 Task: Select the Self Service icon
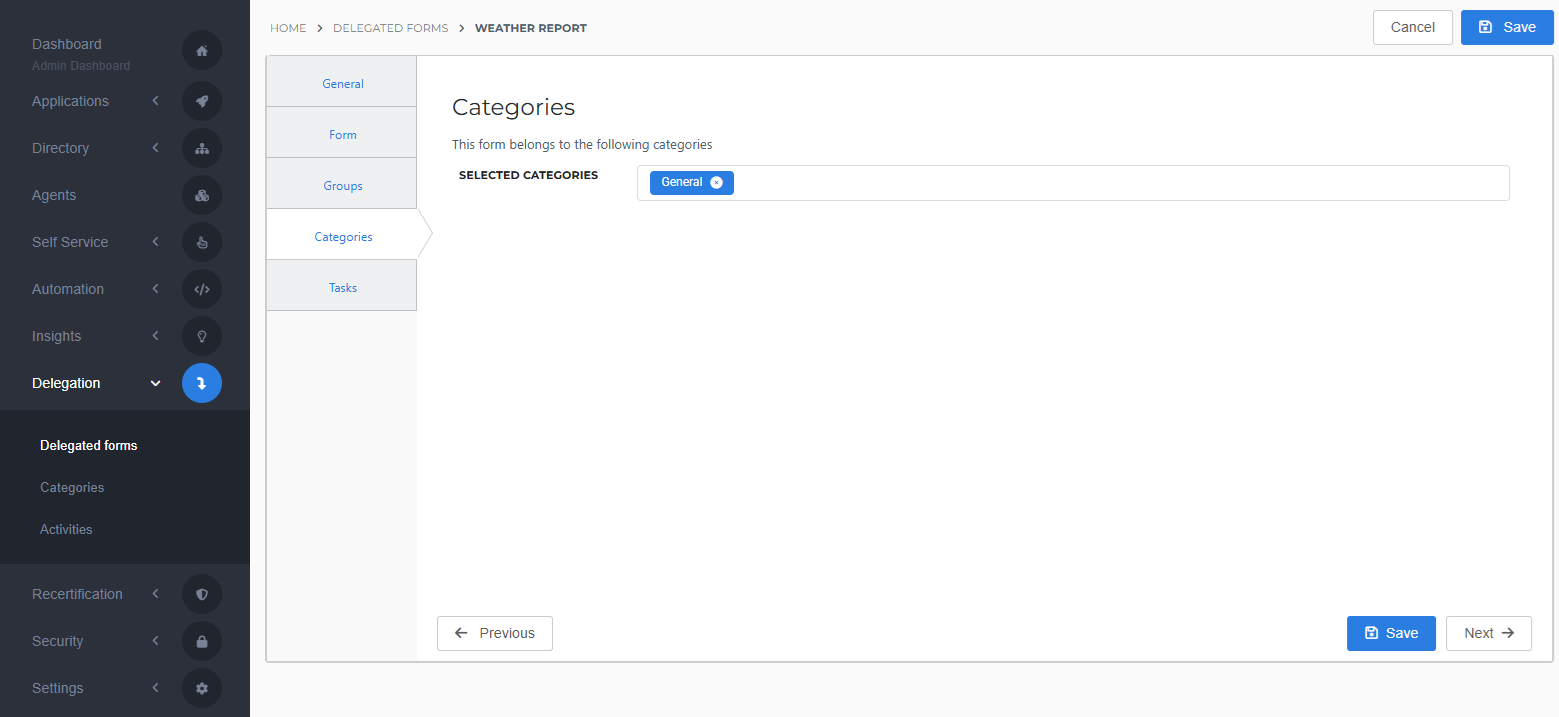(x=201, y=242)
